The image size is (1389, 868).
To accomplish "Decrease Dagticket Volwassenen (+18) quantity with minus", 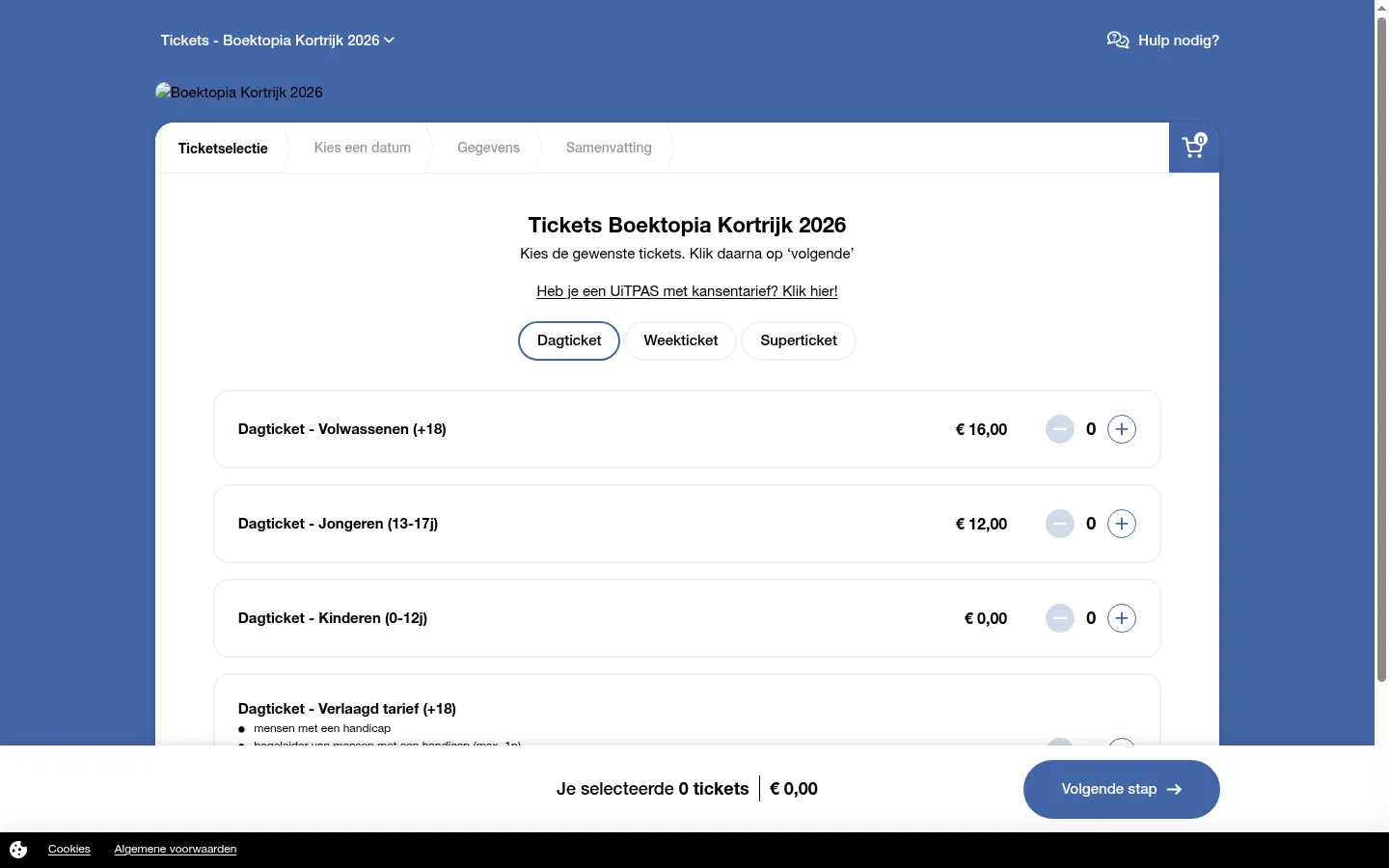I will [1059, 429].
